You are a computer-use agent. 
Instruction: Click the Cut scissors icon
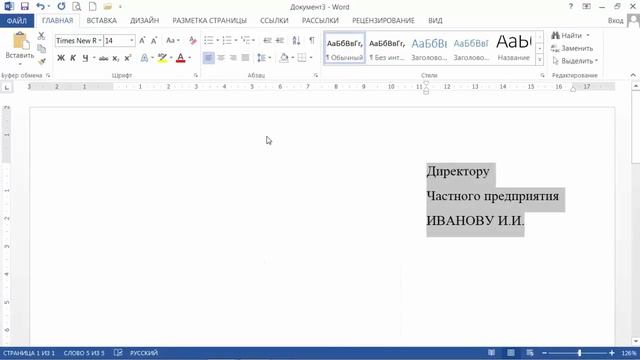tap(41, 36)
